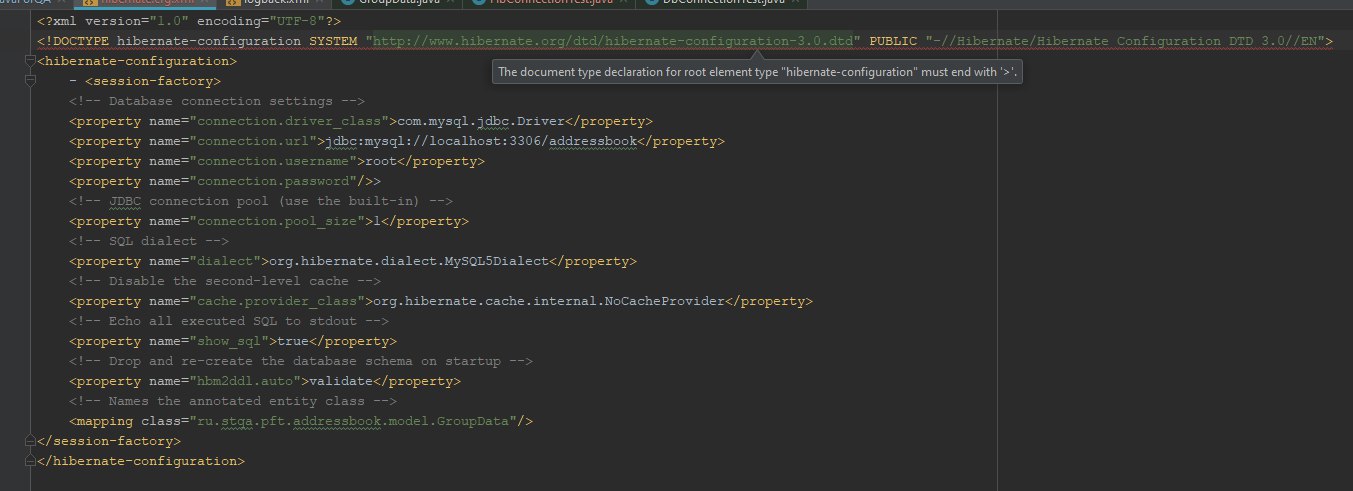Click the SYSTEM keyword in DOCTYPE line
1353x491 pixels.
(333, 41)
